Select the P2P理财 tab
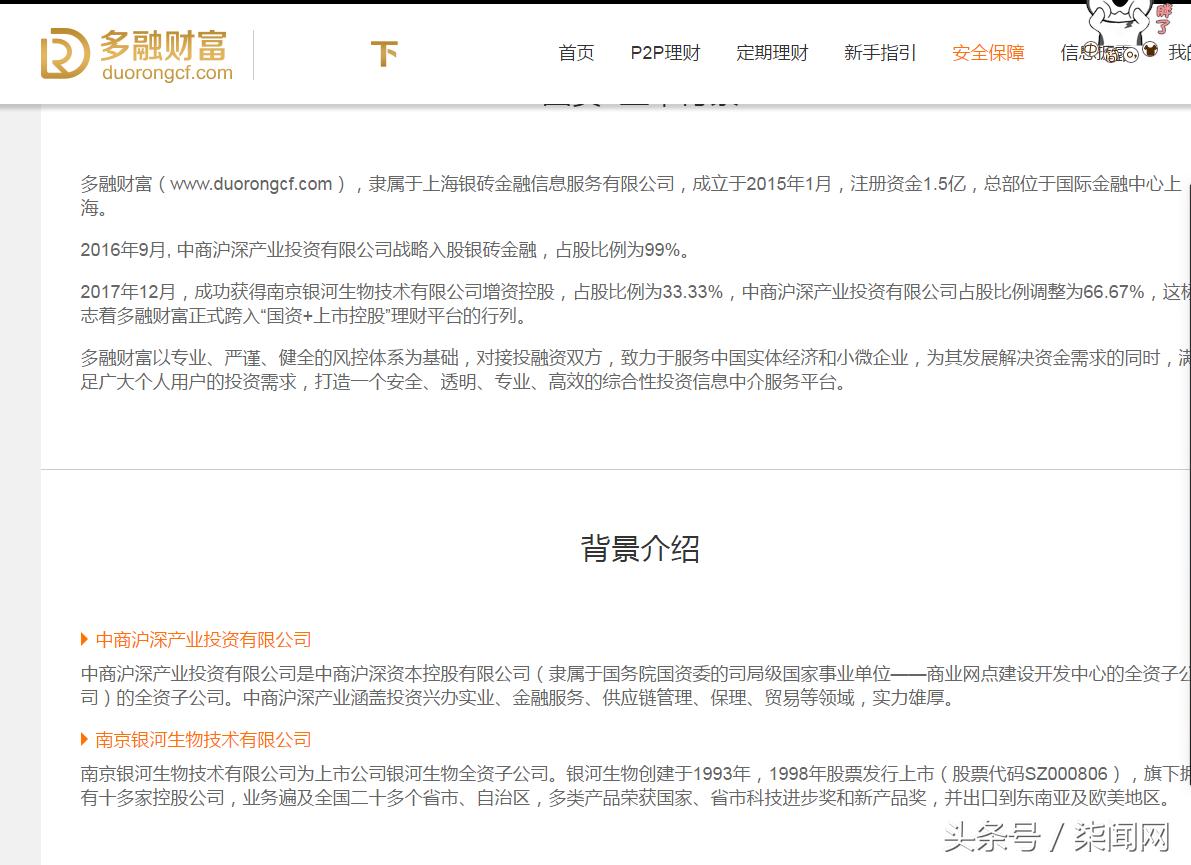This screenshot has width=1191, height=865. point(665,53)
